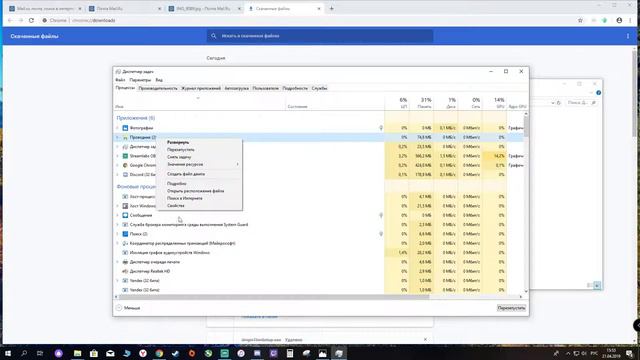Viewport: 640px width, 360px height.
Task: Open the downloads page three-dot menu
Action: (x=628, y=36)
